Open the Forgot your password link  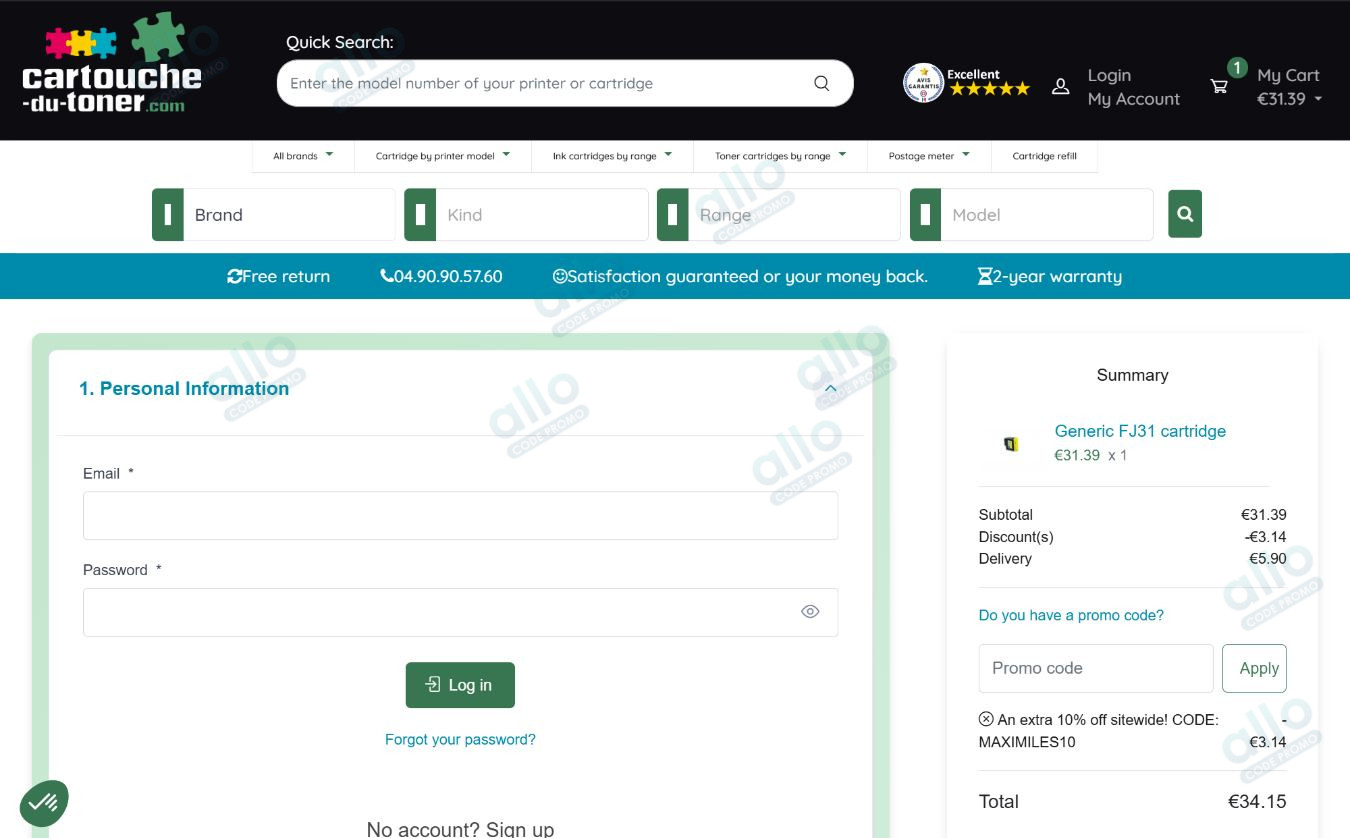click(x=460, y=739)
